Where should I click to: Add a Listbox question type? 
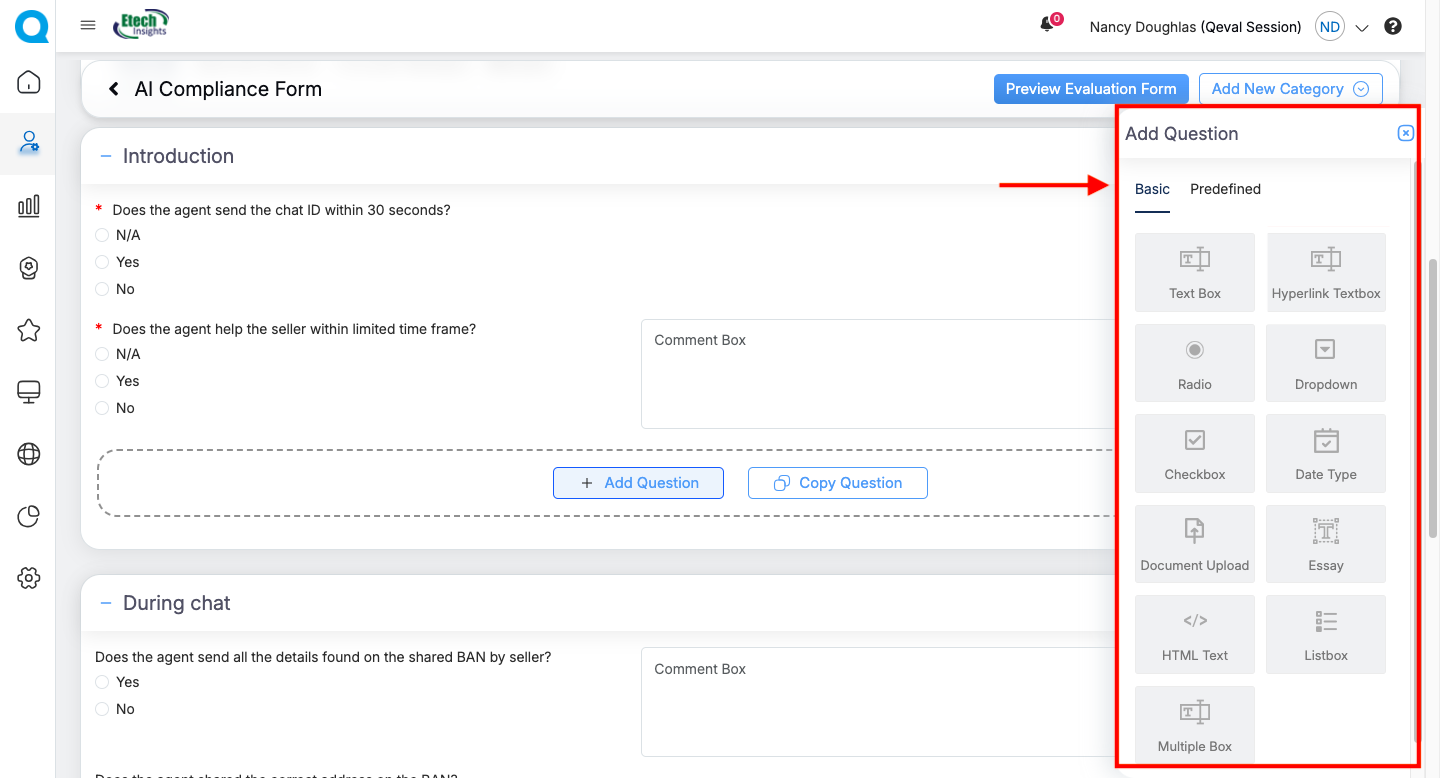(1325, 634)
